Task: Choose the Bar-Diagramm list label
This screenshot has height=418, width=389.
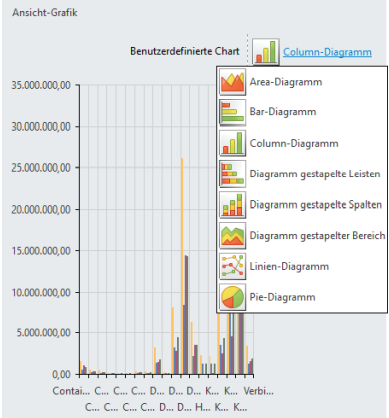Action: (283, 112)
